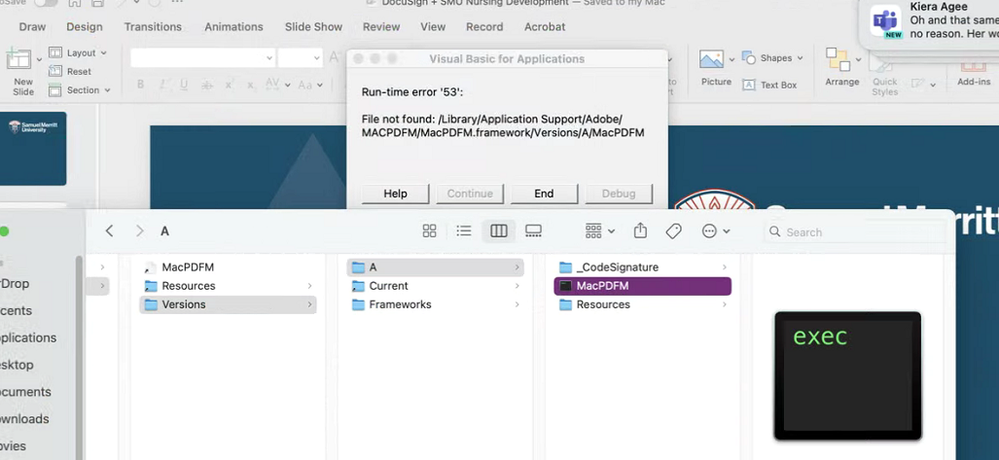The width and height of the screenshot is (999, 460).
Task: Click the disabled Debug button
Action: [x=619, y=194]
